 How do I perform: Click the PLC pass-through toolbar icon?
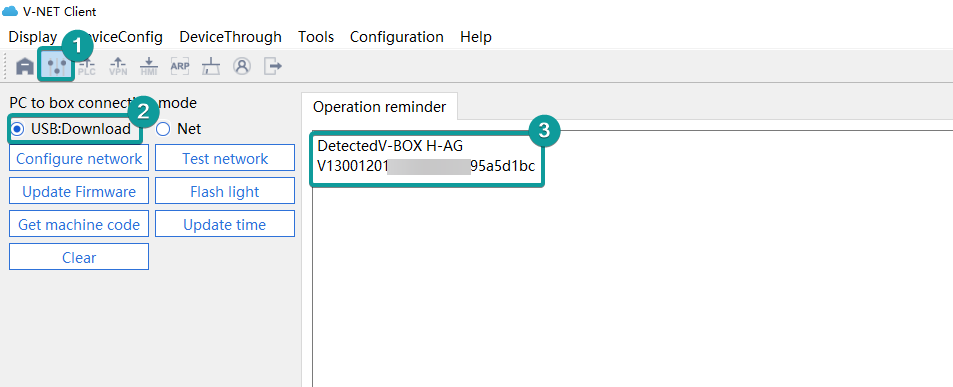tap(87, 66)
